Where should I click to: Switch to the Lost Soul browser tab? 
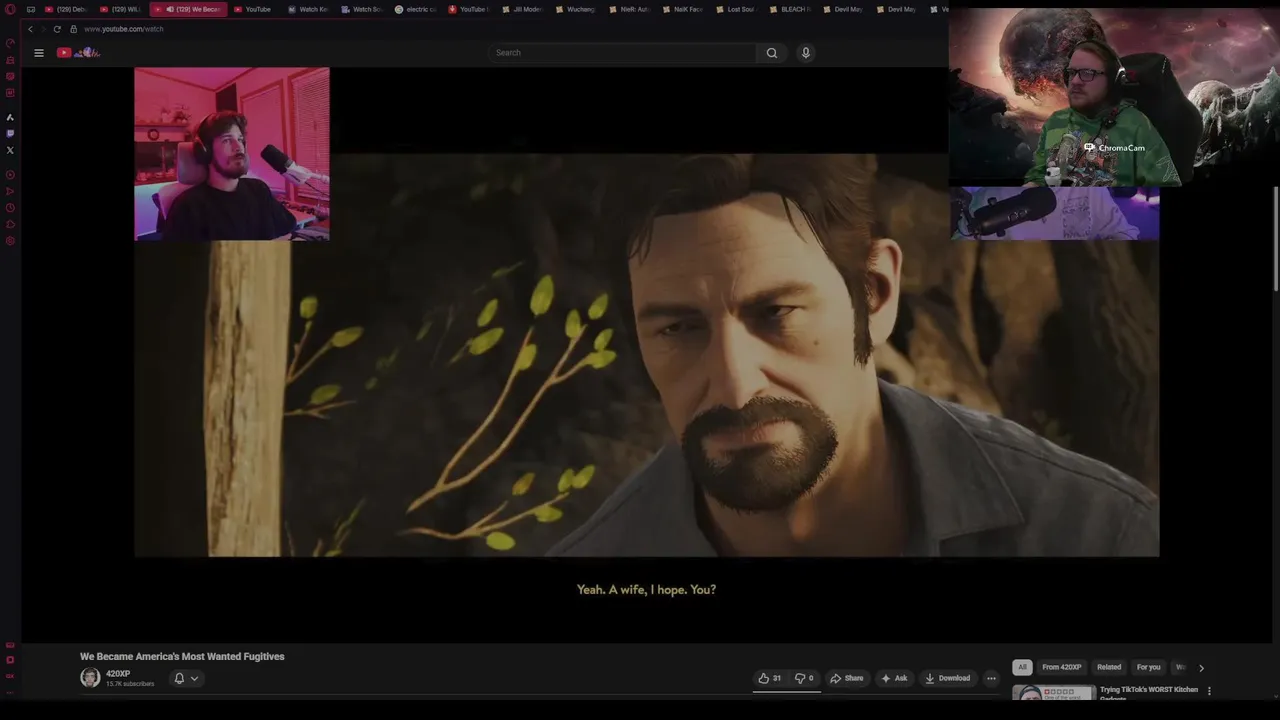735,9
